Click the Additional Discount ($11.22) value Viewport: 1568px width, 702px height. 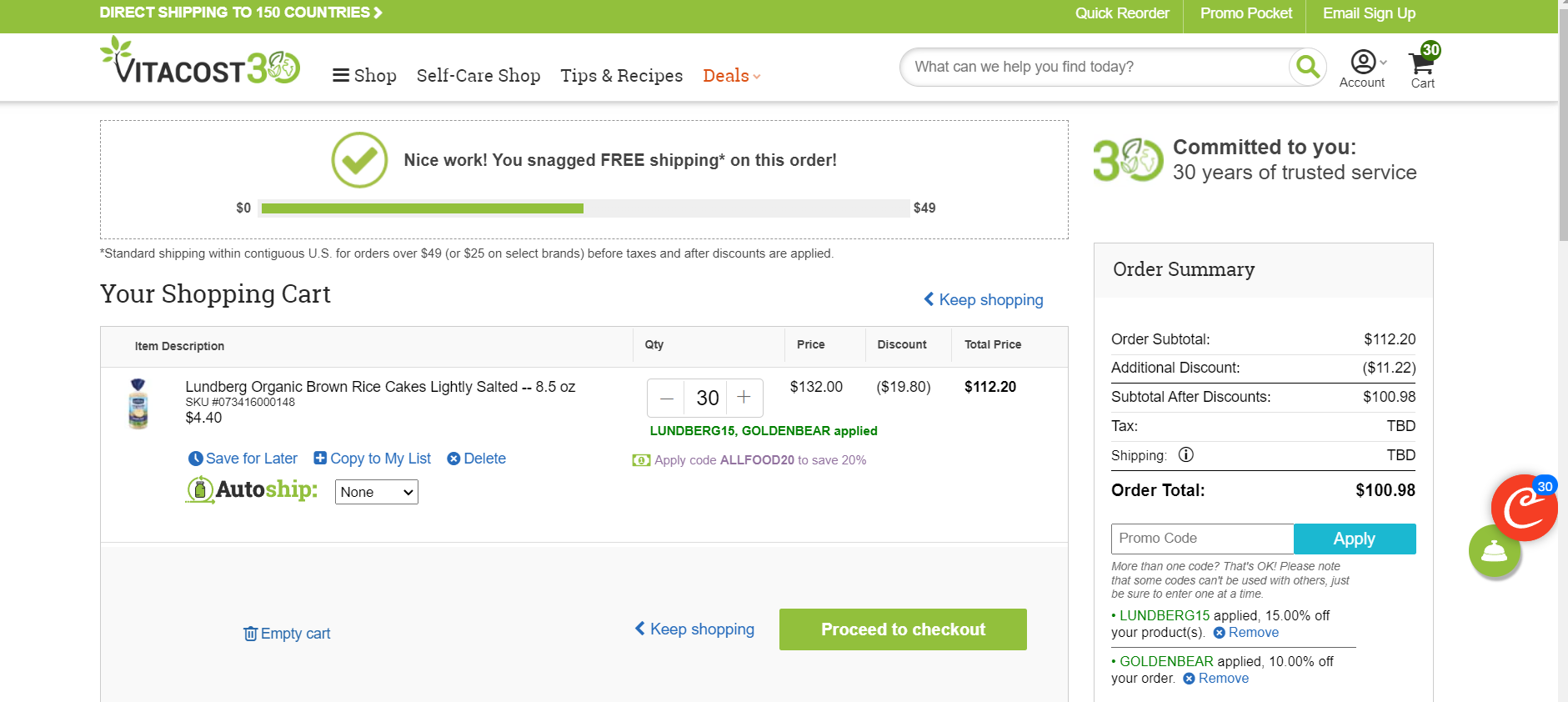[x=1389, y=368]
